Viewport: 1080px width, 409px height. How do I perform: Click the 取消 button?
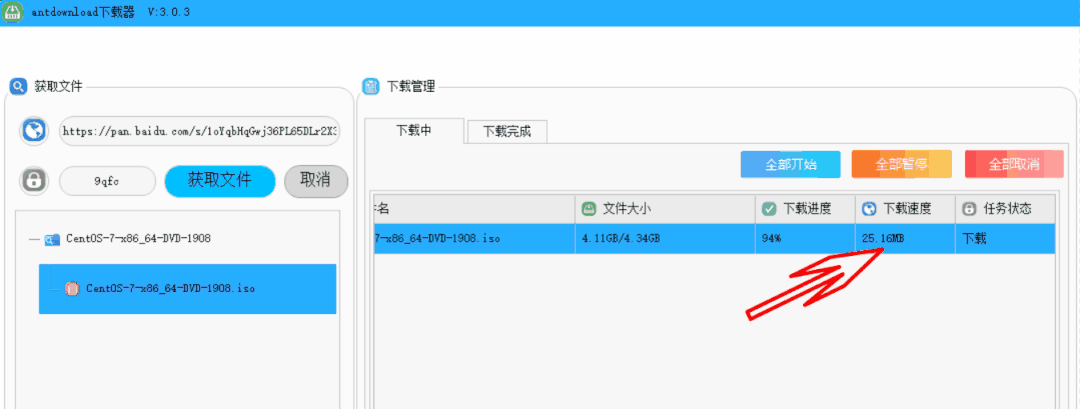tap(315, 181)
